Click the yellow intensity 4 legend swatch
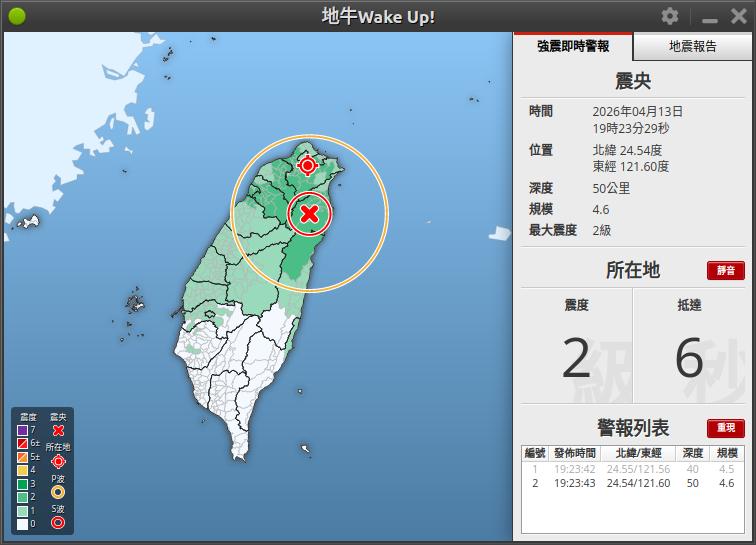This screenshot has width=756, height=545. pyautogui.click(x=22, y=470)
